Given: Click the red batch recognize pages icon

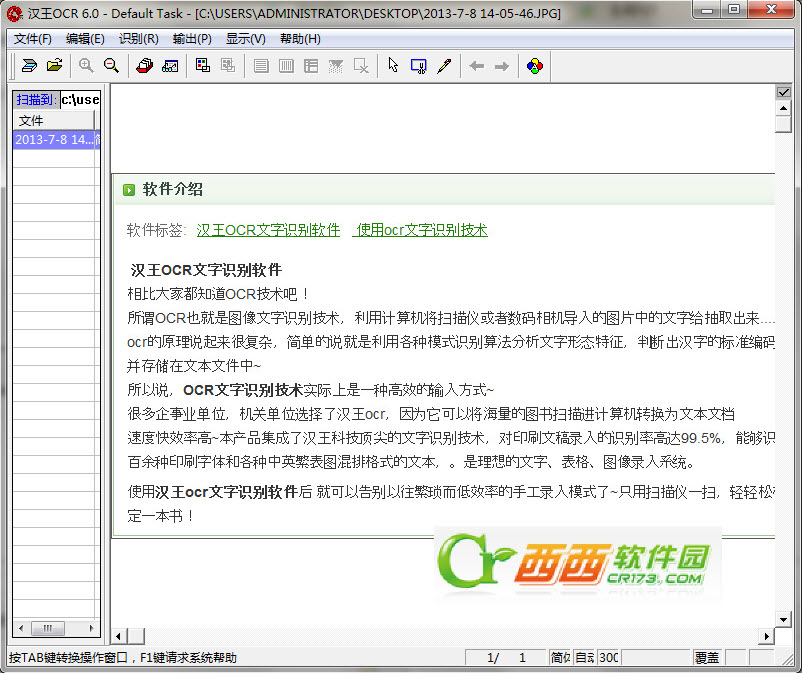Looking at the screenshot, I should point(145,65).
